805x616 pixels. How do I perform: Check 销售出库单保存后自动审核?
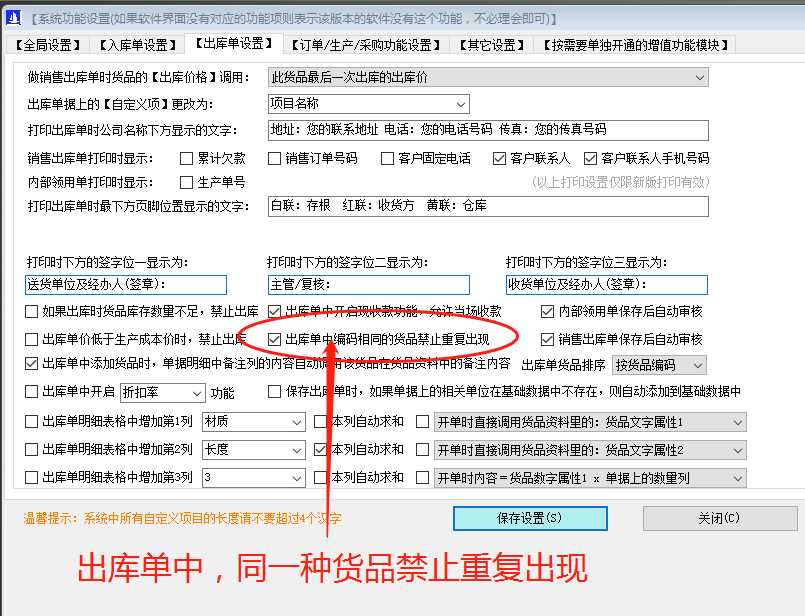coord(548,337)
